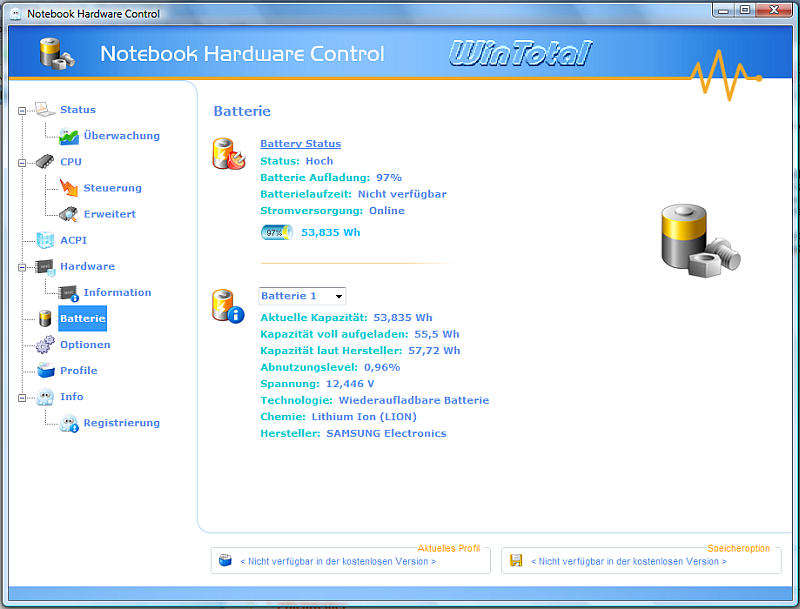Click the magnifier icon beside Erweitert
This screenshot has height=609, width=800.
(x=68, y=214)
